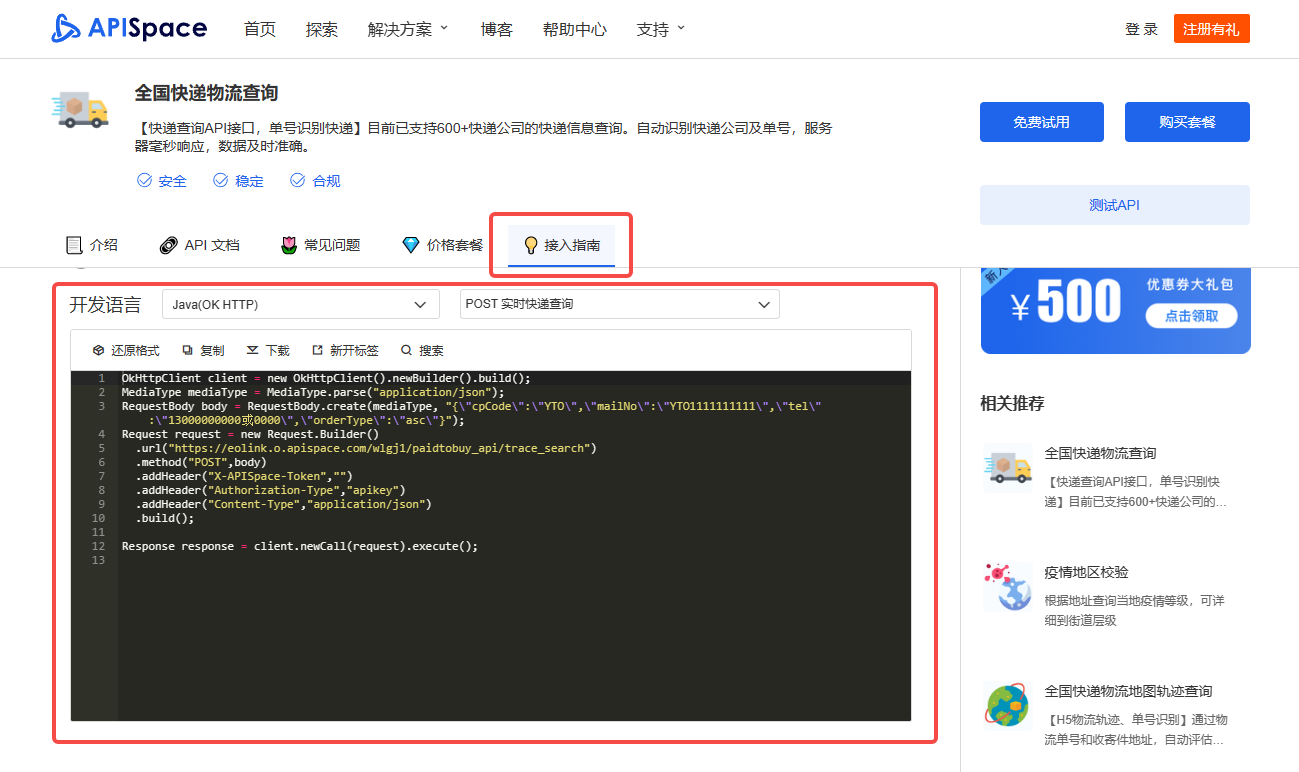Click the 稳定 checkmark icon
This screenshot has width=1299, height=772.
pos(221,181)
